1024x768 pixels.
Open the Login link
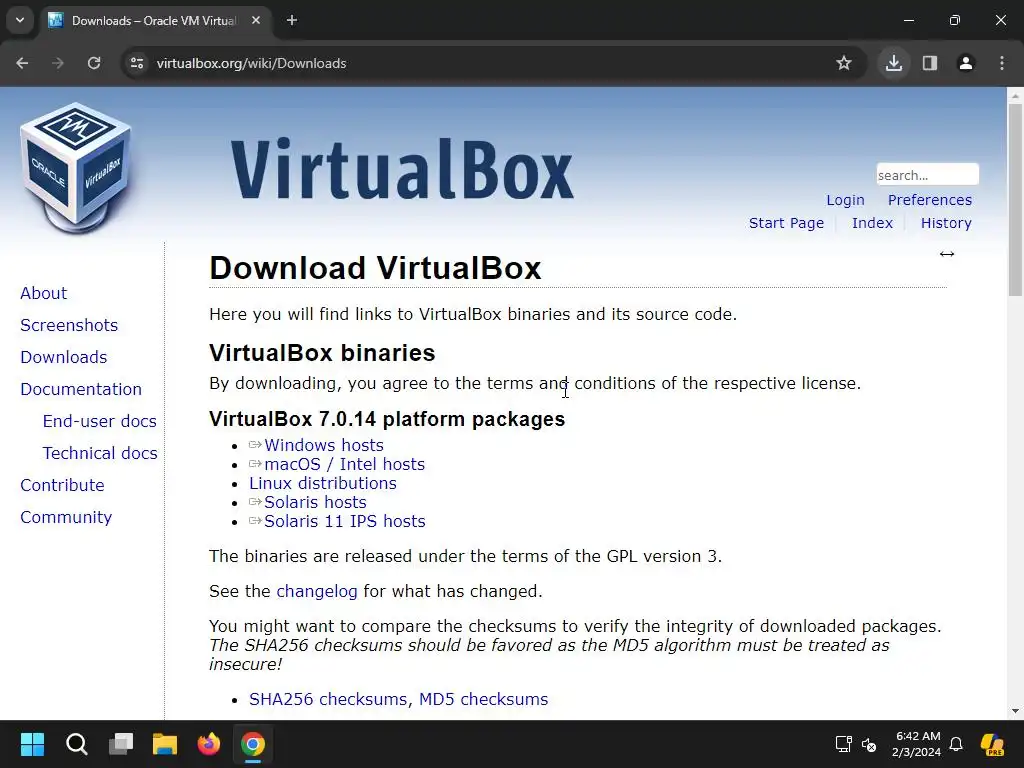pos(845,200)
